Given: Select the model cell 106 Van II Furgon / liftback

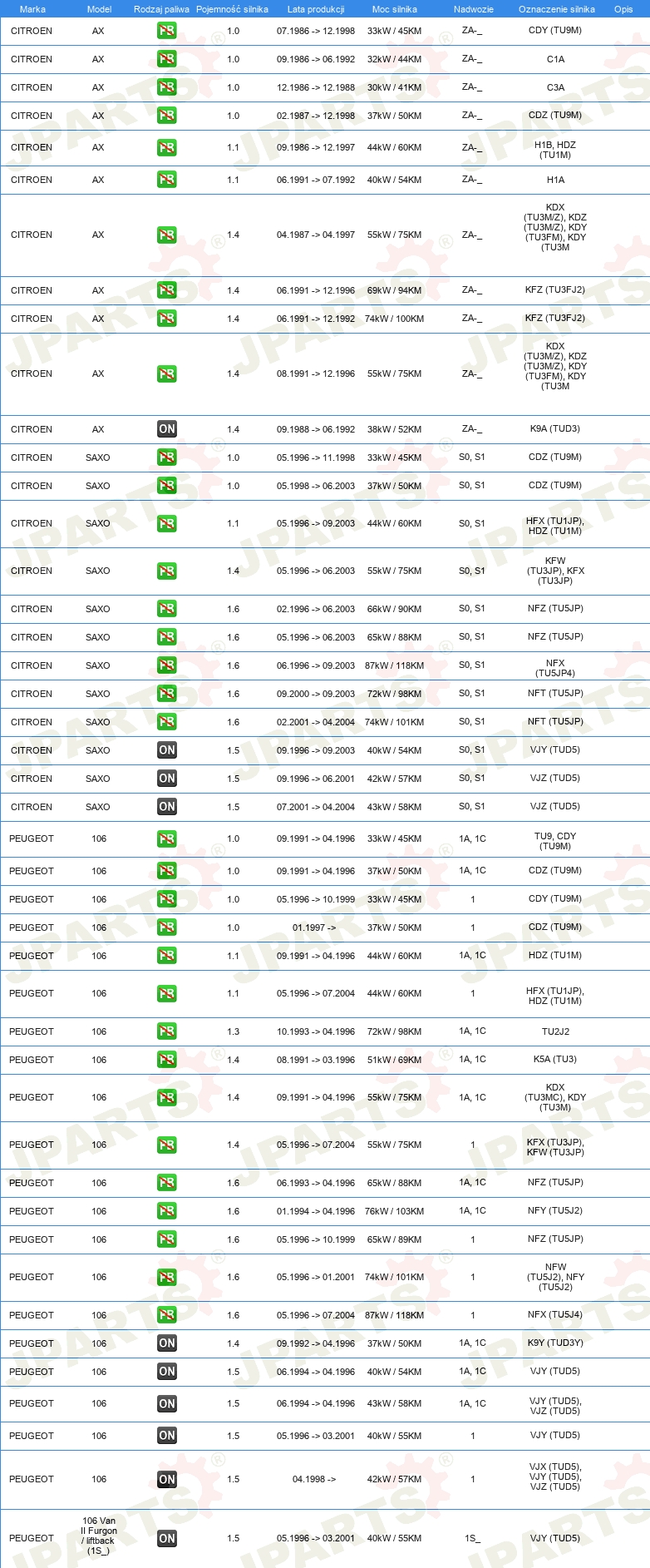Looking at the screenshot, I should pos(99,1536).
